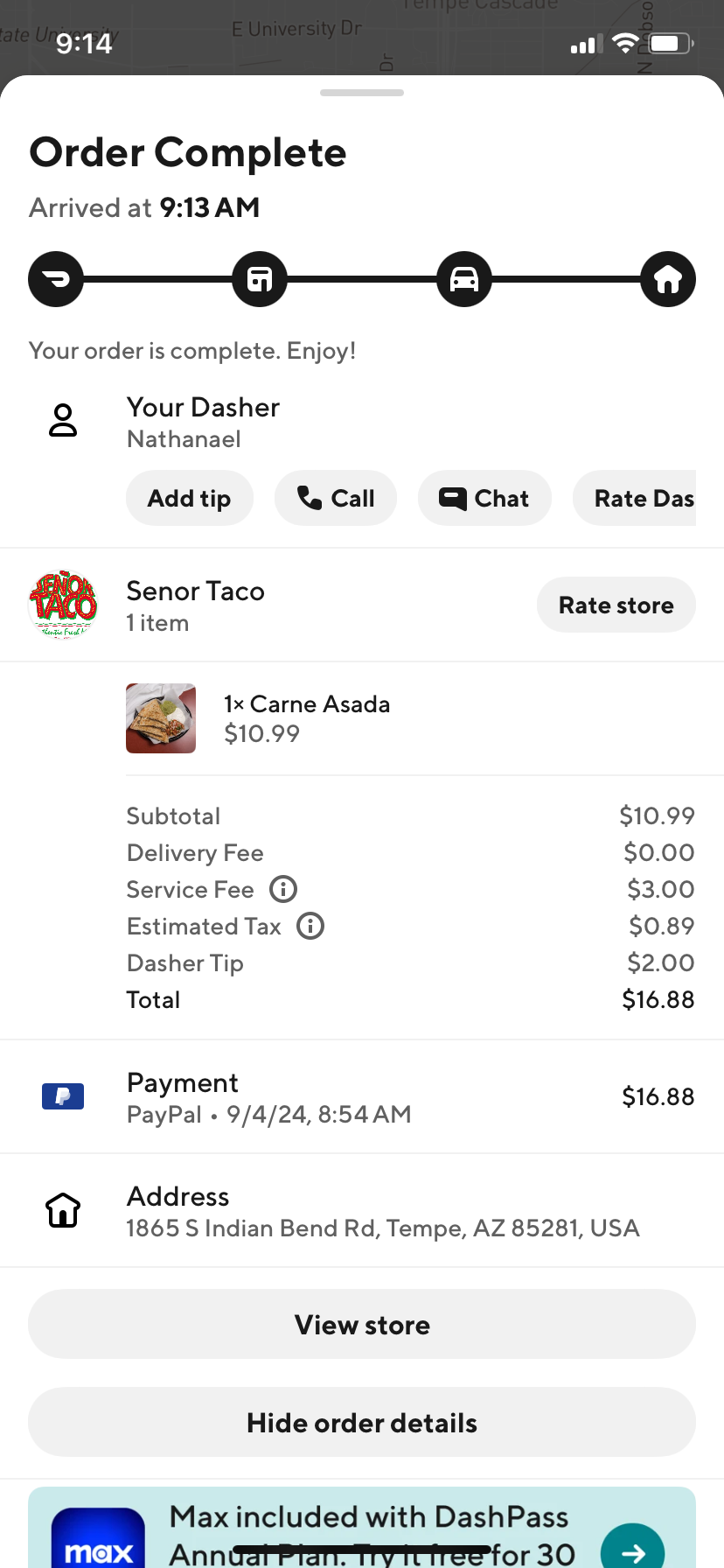Tap the Max promo arrow button

(632, 1550)
